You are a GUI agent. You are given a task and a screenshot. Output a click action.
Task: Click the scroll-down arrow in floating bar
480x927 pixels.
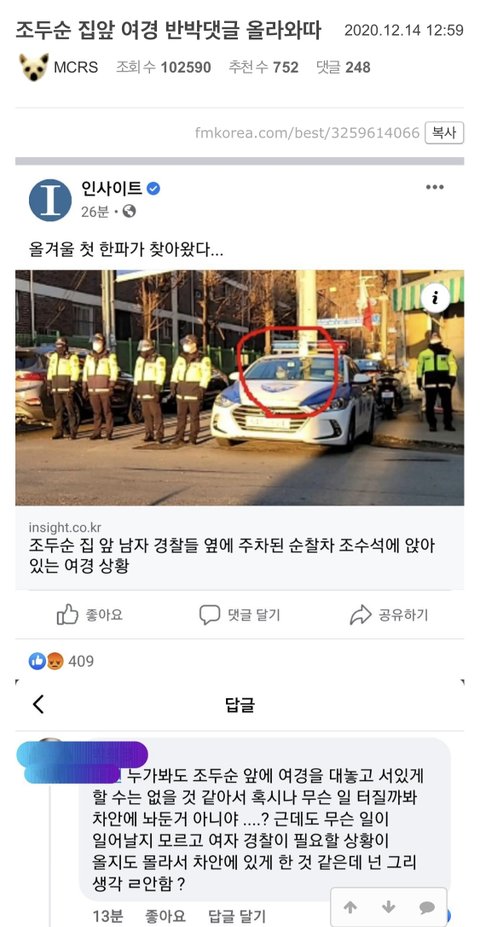(388, 907)
